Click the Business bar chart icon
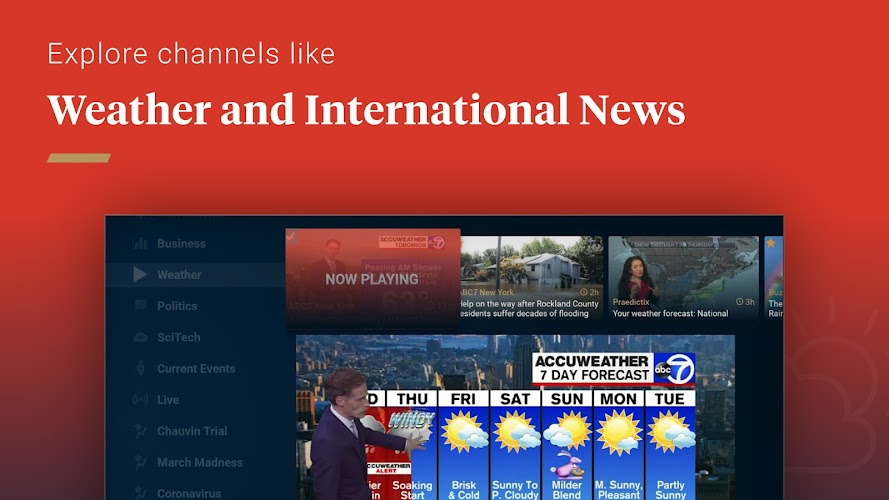 [x=140, y=243]
